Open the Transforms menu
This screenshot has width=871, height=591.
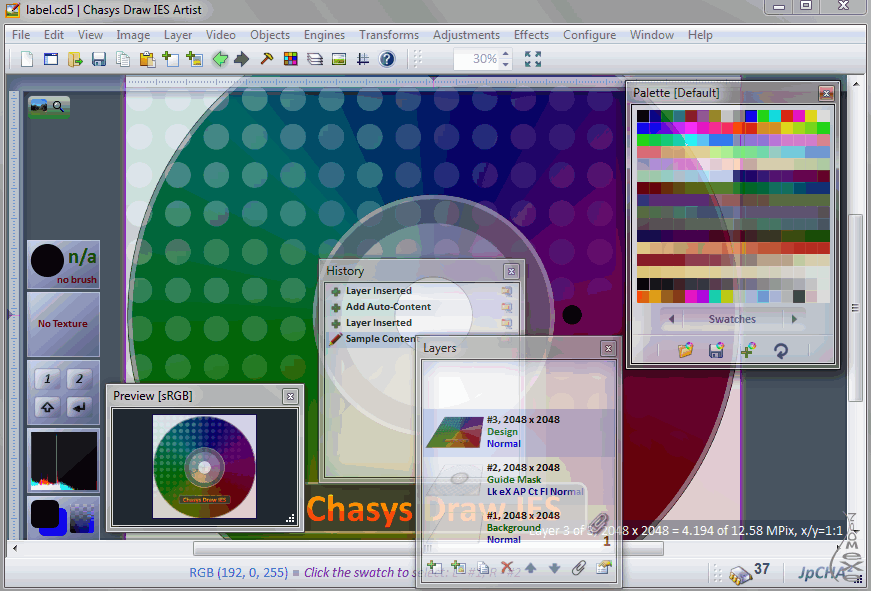tap(389, 34)
